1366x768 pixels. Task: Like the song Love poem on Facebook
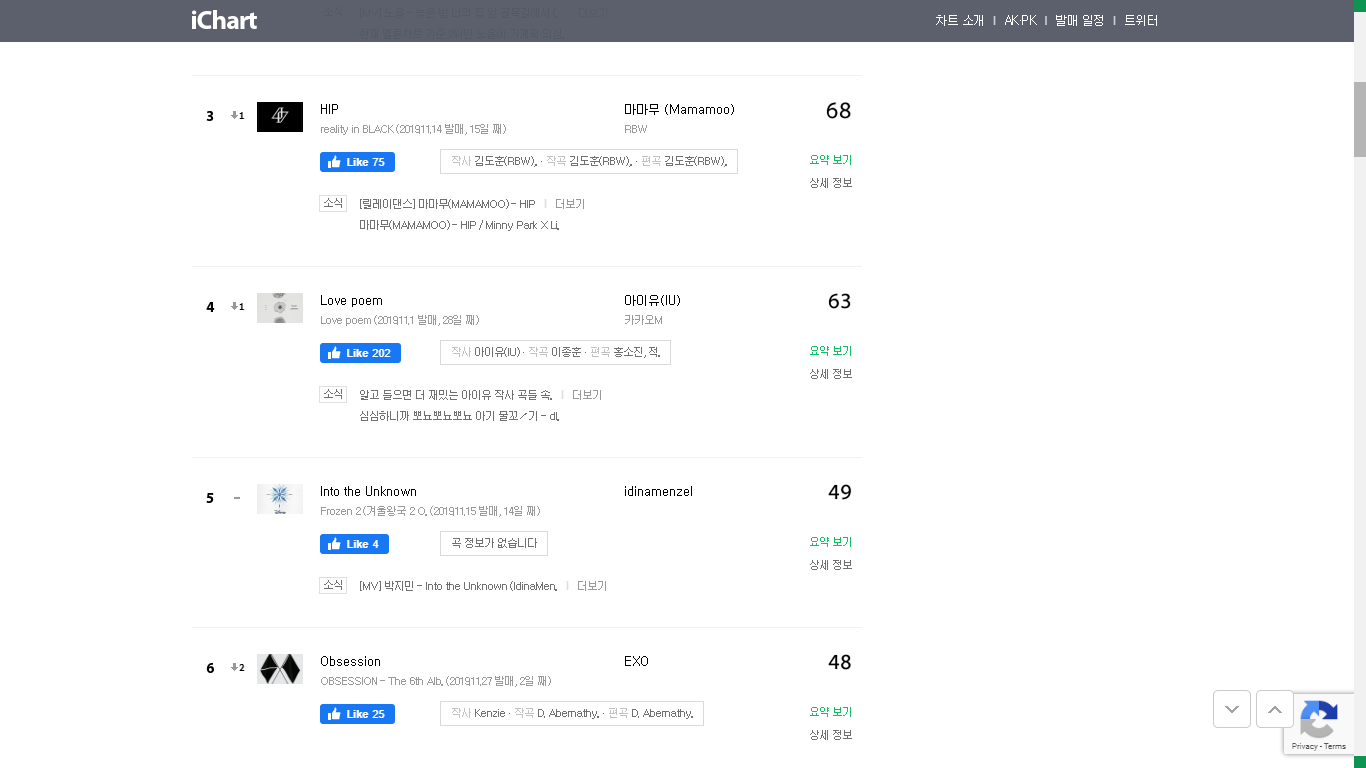tap(360, 353)
